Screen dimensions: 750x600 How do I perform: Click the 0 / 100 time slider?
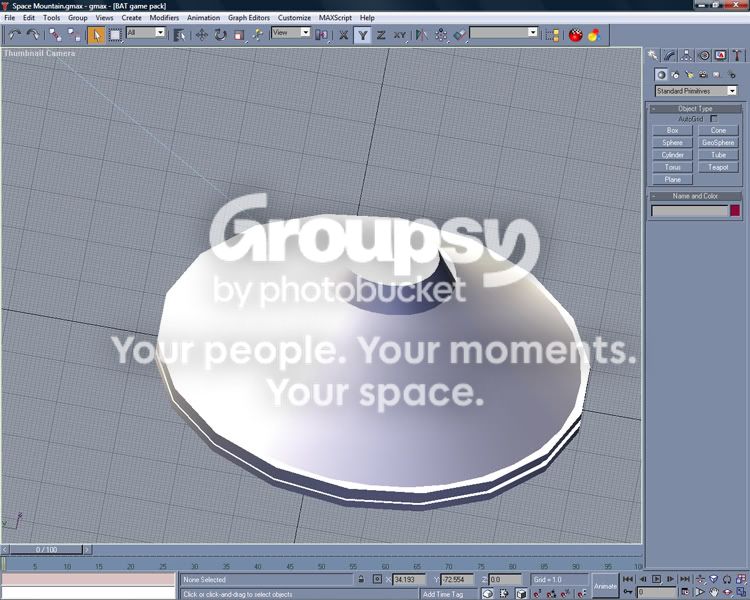(x=46, y=549)
